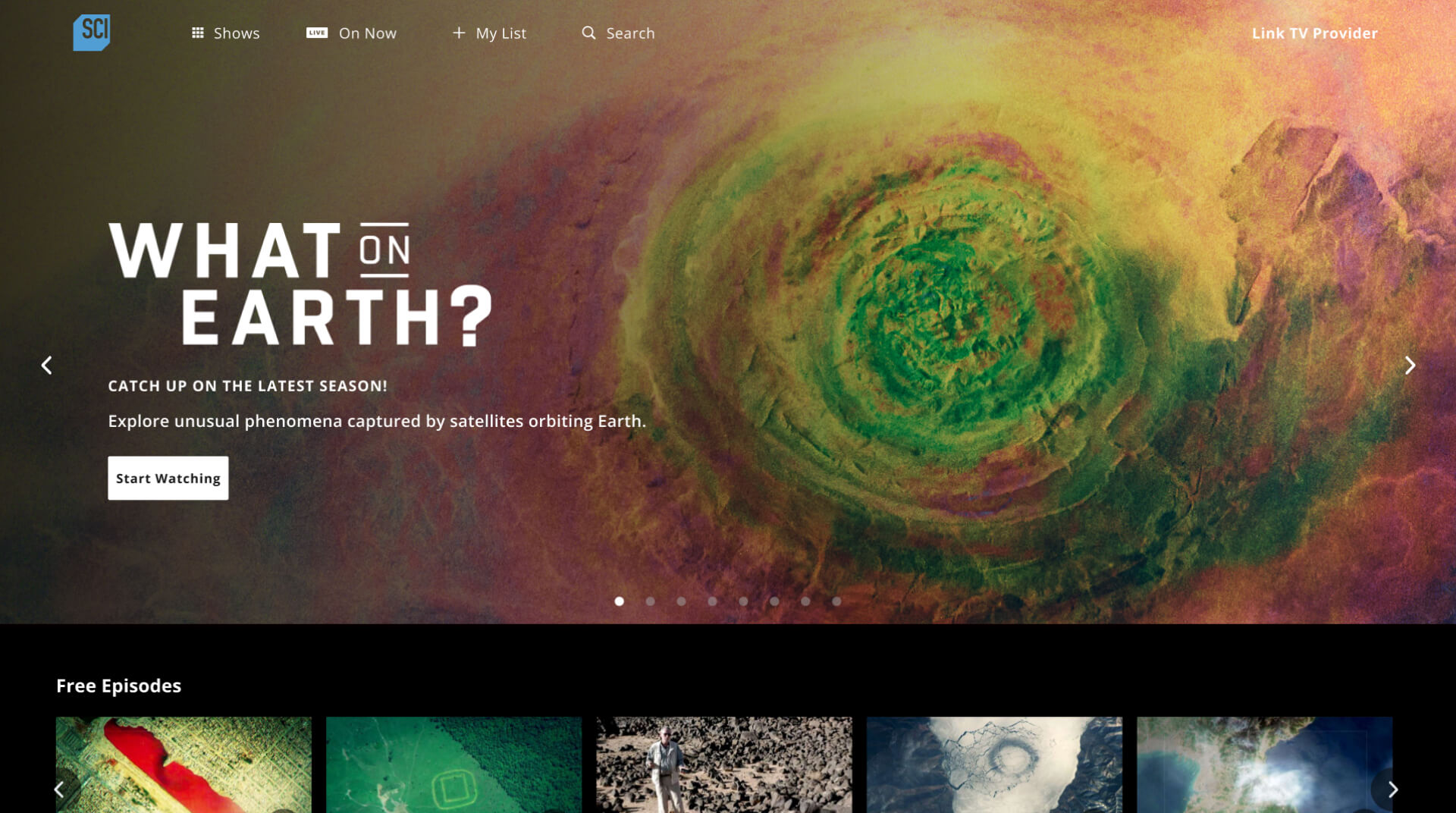Click the SCI channel logo
Image resolution: width=1456 pixels, height=813 pixels.
(x=91, y=33)
